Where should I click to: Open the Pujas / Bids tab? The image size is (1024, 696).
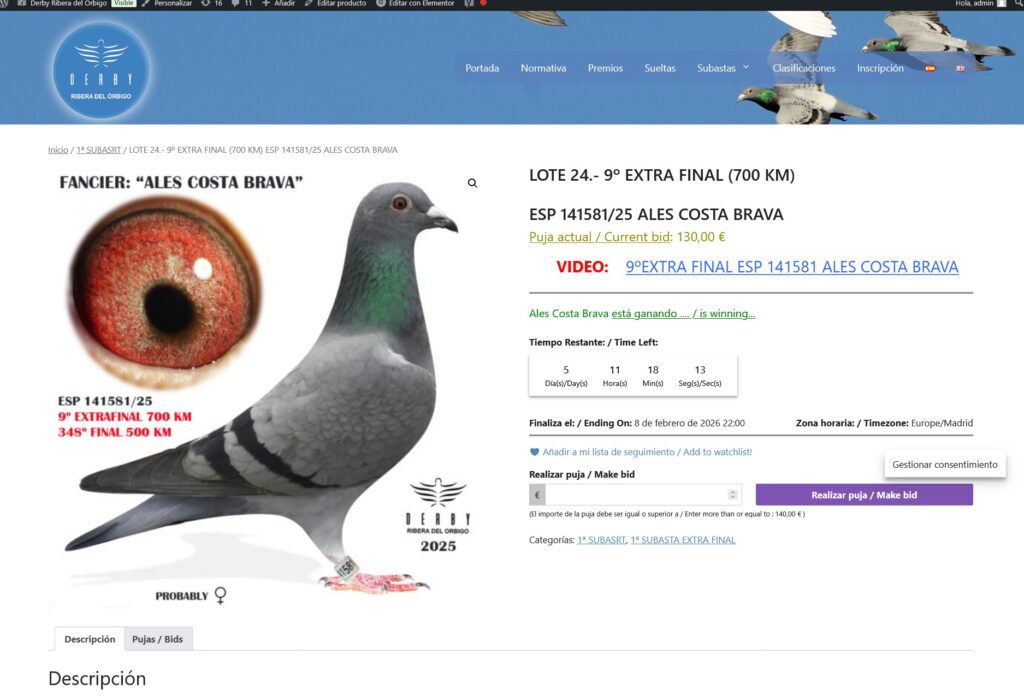click(x=157, y=639)
